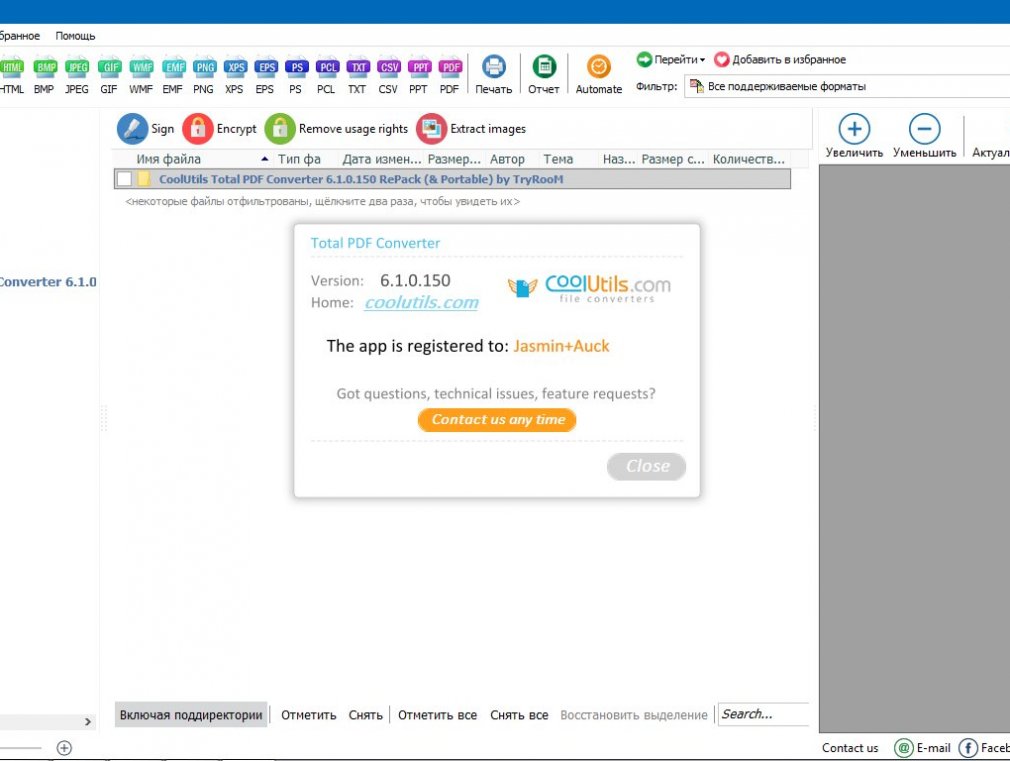Image resolution: width=1010 pixels, height=761 pixels.
Task: Open CoolUtils Total PDF Converter folder row
Action: click(x=452, y=179)
